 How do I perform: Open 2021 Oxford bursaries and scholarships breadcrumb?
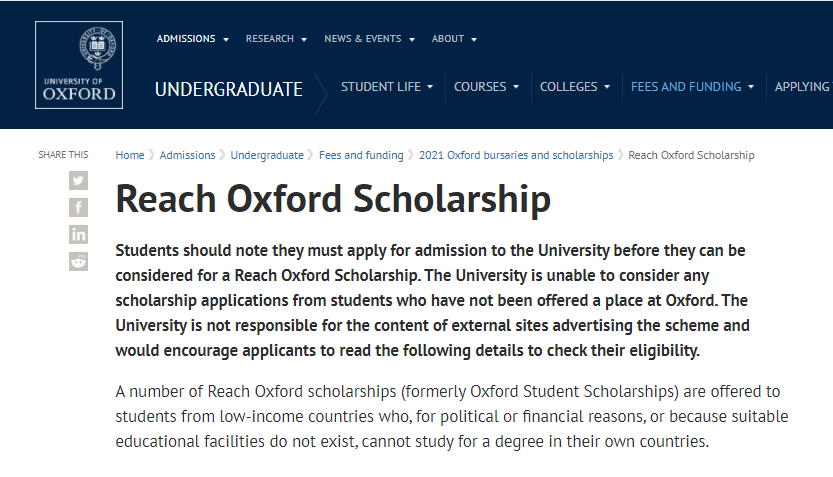[516, 155]
